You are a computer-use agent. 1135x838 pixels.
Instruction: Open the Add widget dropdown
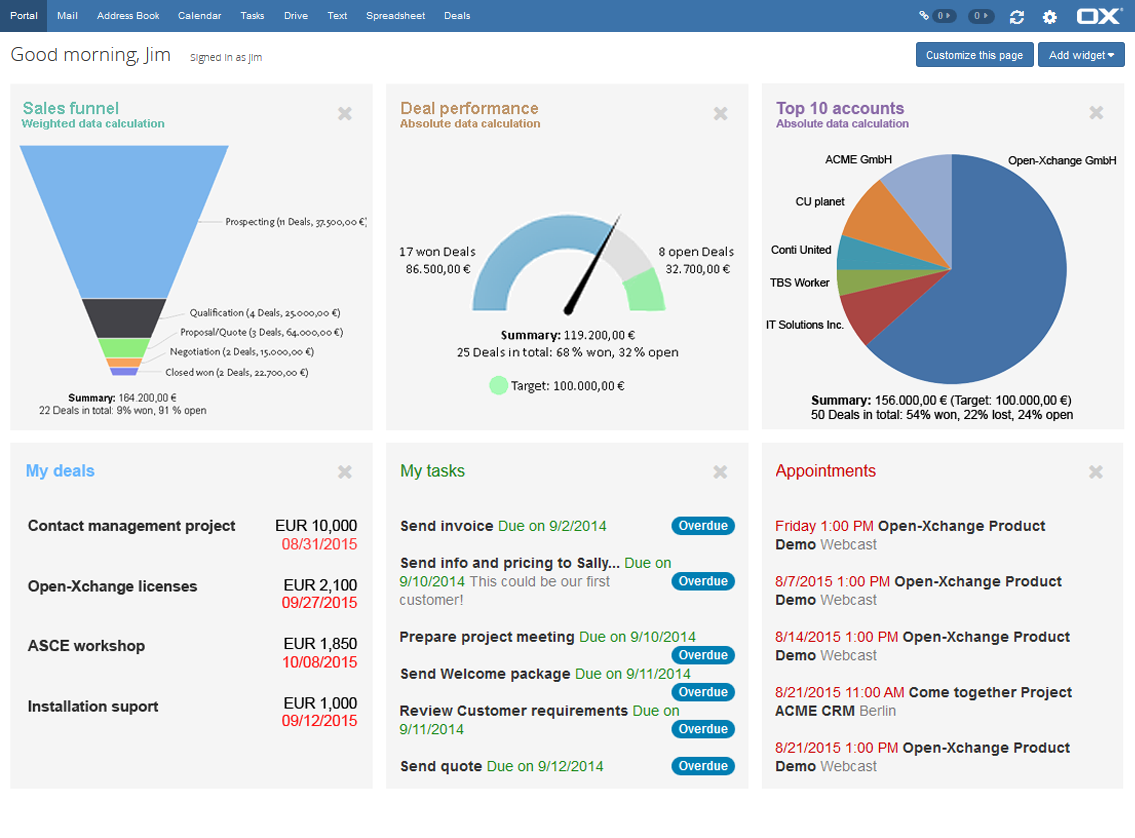(x=1081, y=55)
